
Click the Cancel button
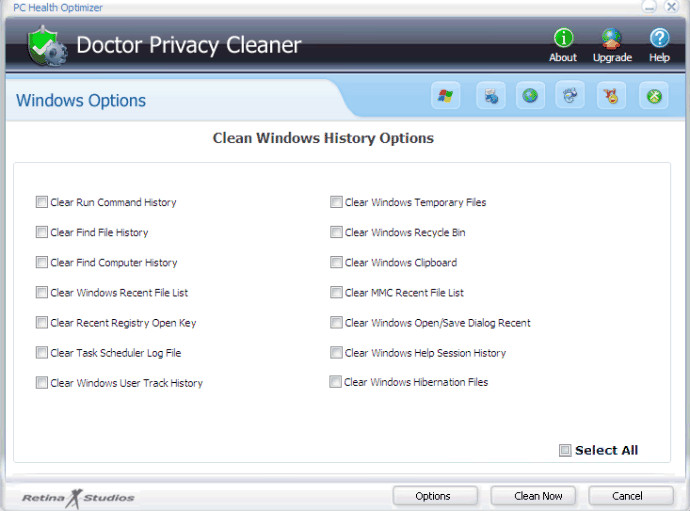[631, 496]
